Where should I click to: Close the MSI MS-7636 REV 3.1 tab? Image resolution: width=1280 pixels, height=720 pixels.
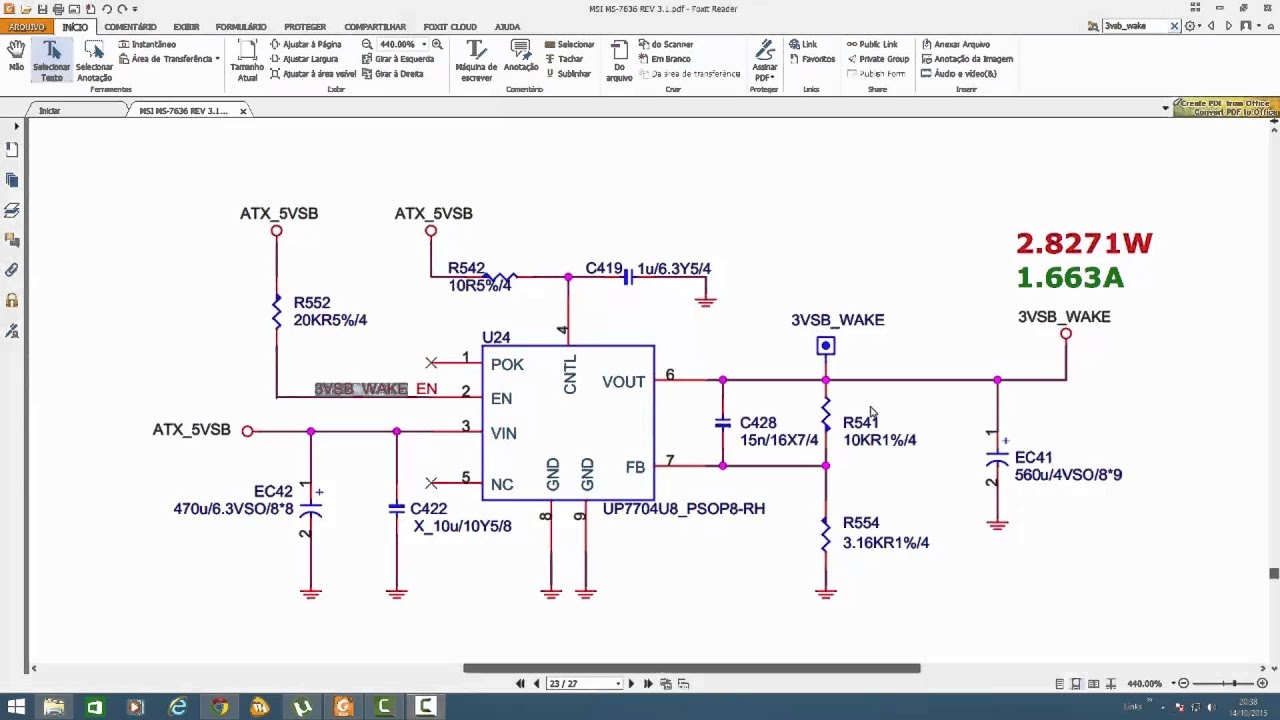[243, 111]
